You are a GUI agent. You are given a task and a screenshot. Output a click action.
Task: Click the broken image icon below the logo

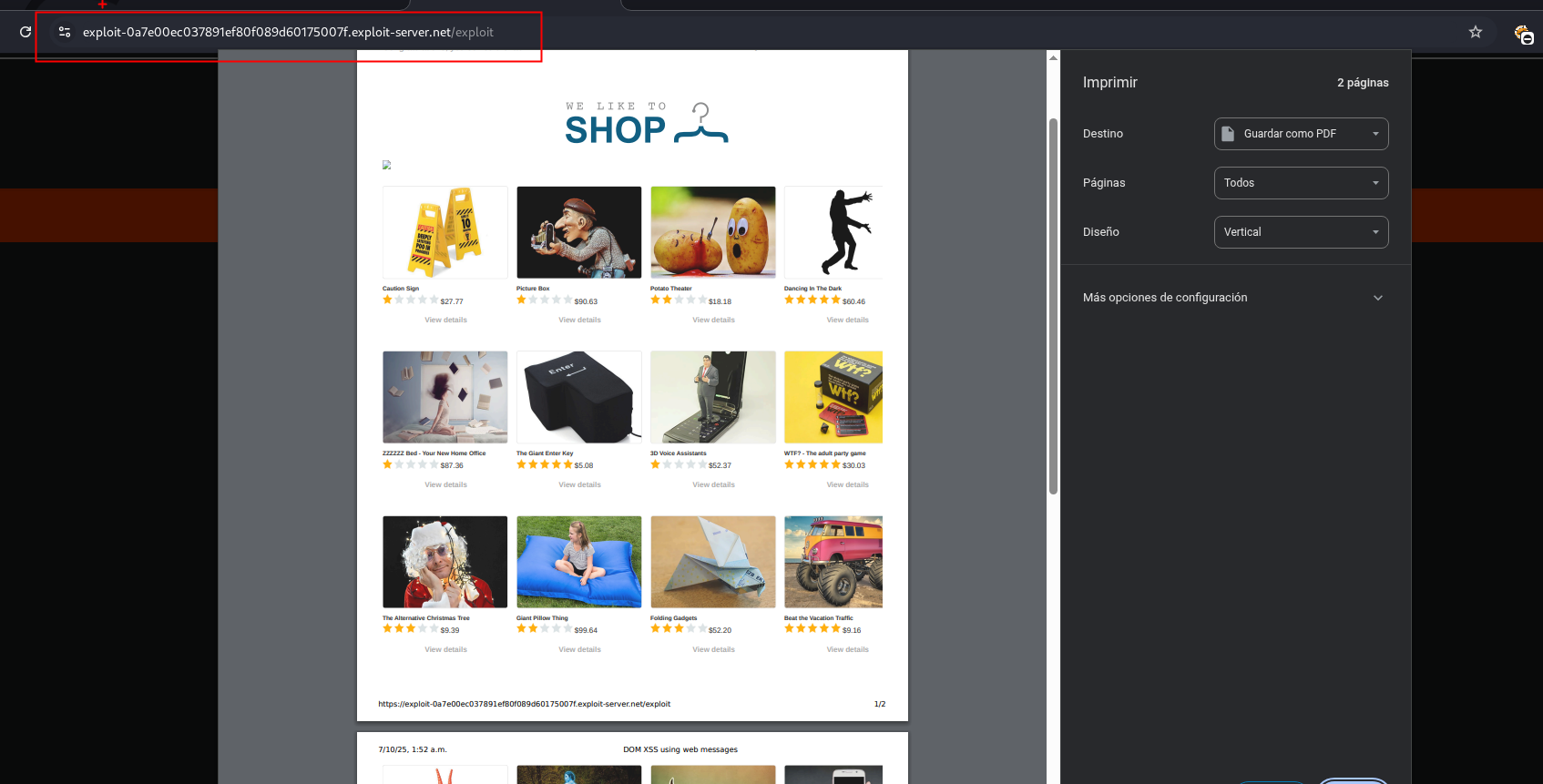pyautogui.click(x=387, y=165)
